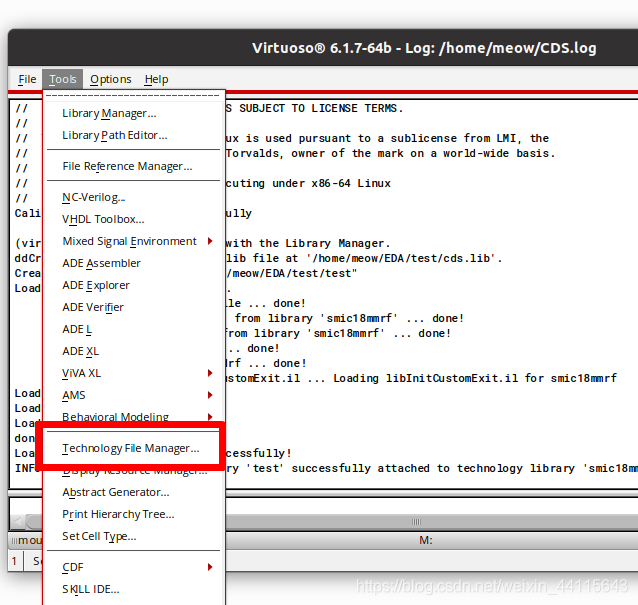638x605 pixels.
Task: Click log text 'with the Library Manager.'
Action: point(308,243)
